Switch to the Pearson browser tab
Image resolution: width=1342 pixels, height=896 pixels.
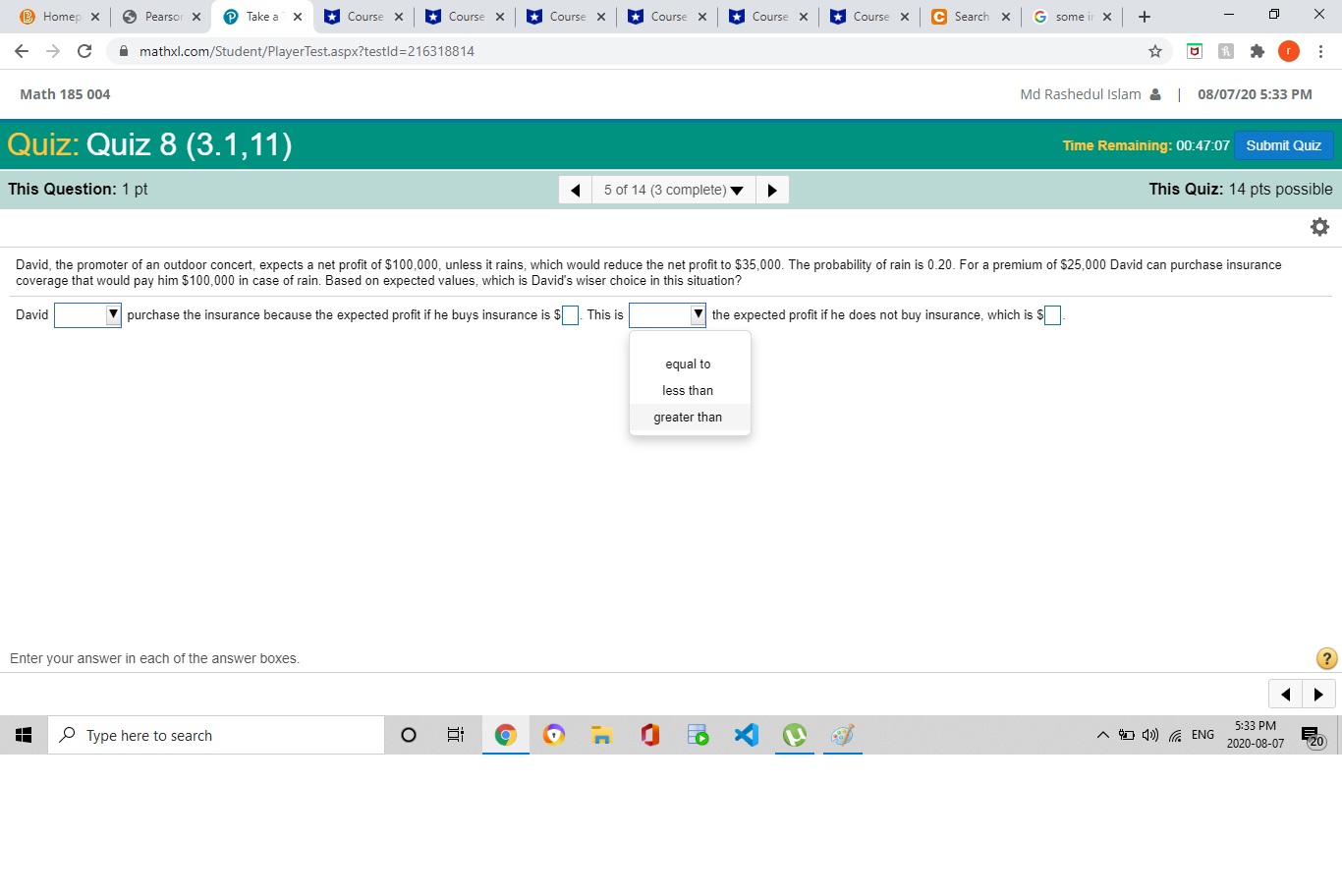point(159,16)
